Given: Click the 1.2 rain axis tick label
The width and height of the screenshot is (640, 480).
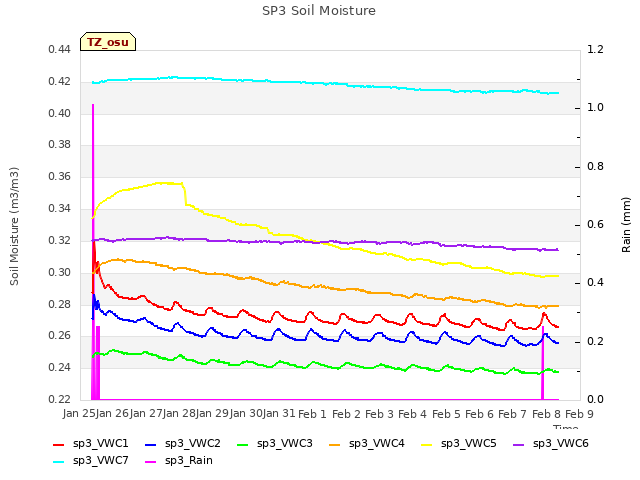Looking at the screenshot, I should pyautogui.click(x=595, y=49).
